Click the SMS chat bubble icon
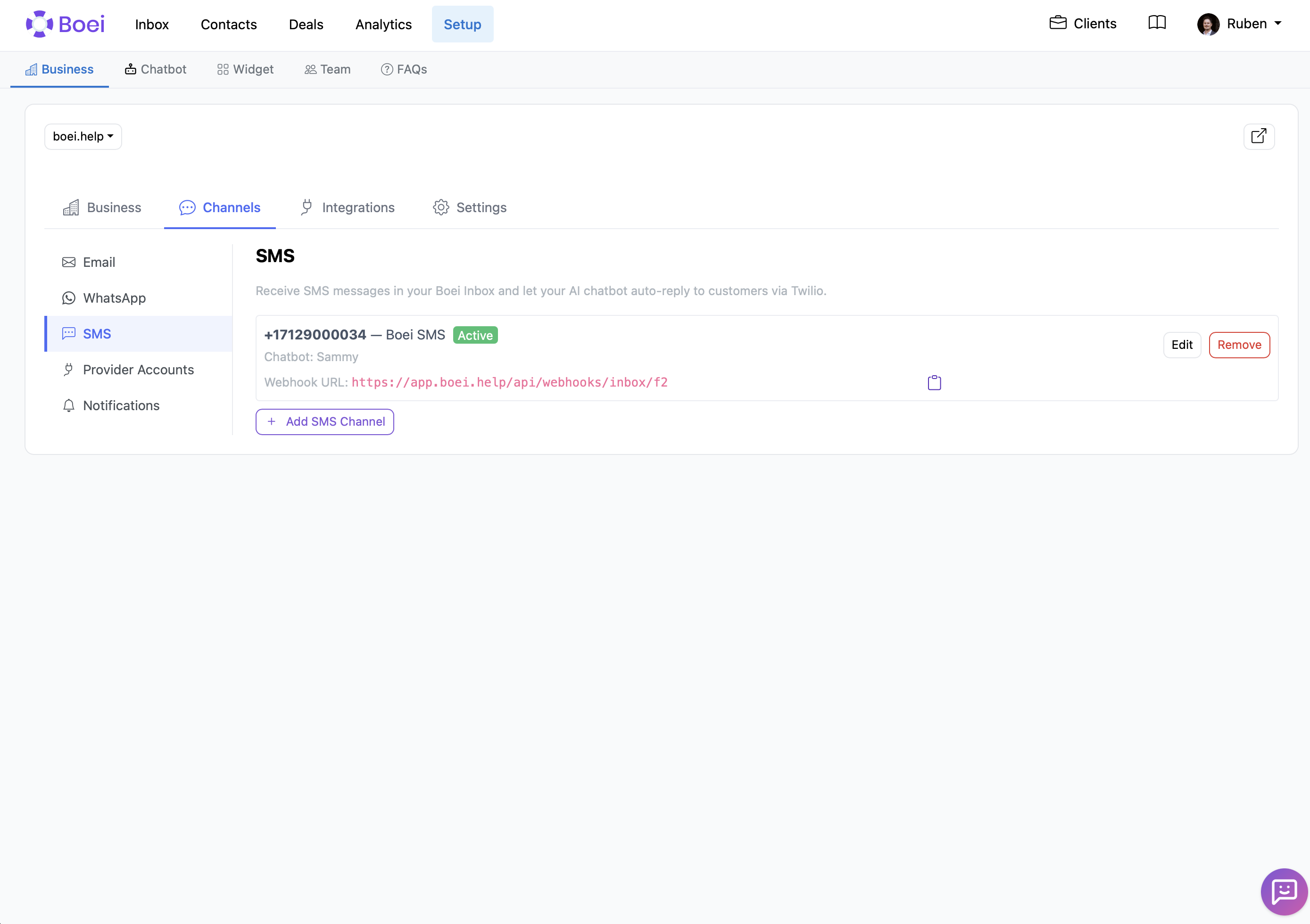Screen dimensions: 1310x924 (68, 334)
